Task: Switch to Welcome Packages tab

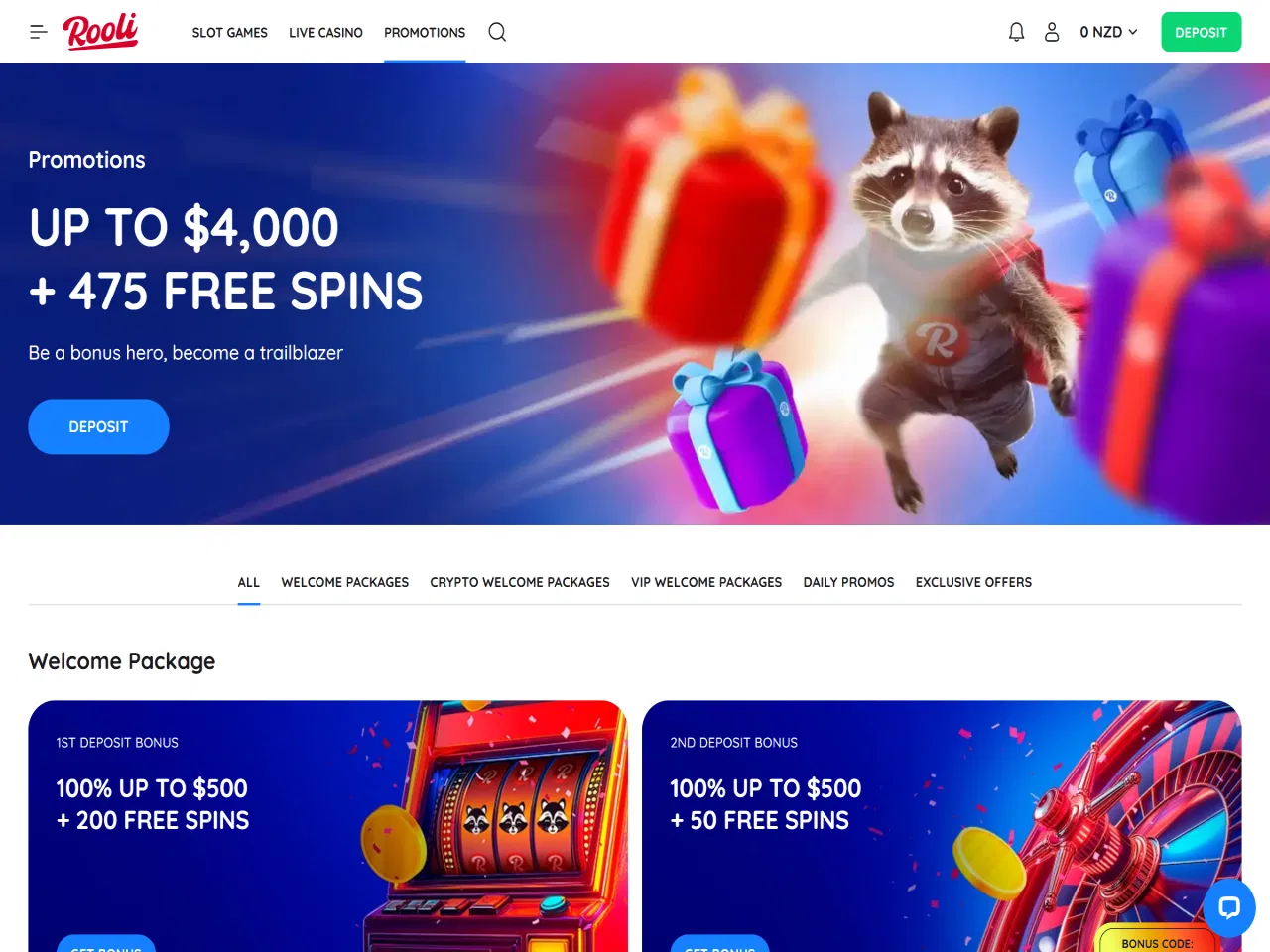Action: [x=344, y=582]
